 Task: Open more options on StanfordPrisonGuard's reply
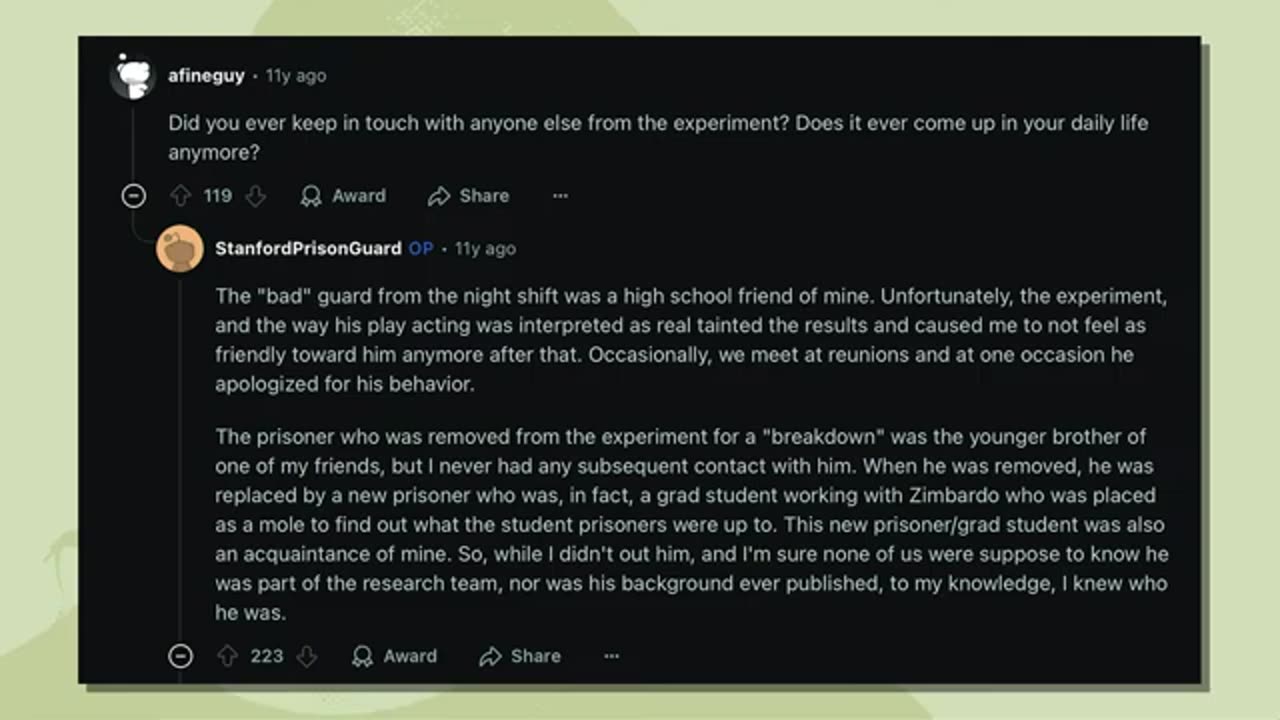click(612, 656)
